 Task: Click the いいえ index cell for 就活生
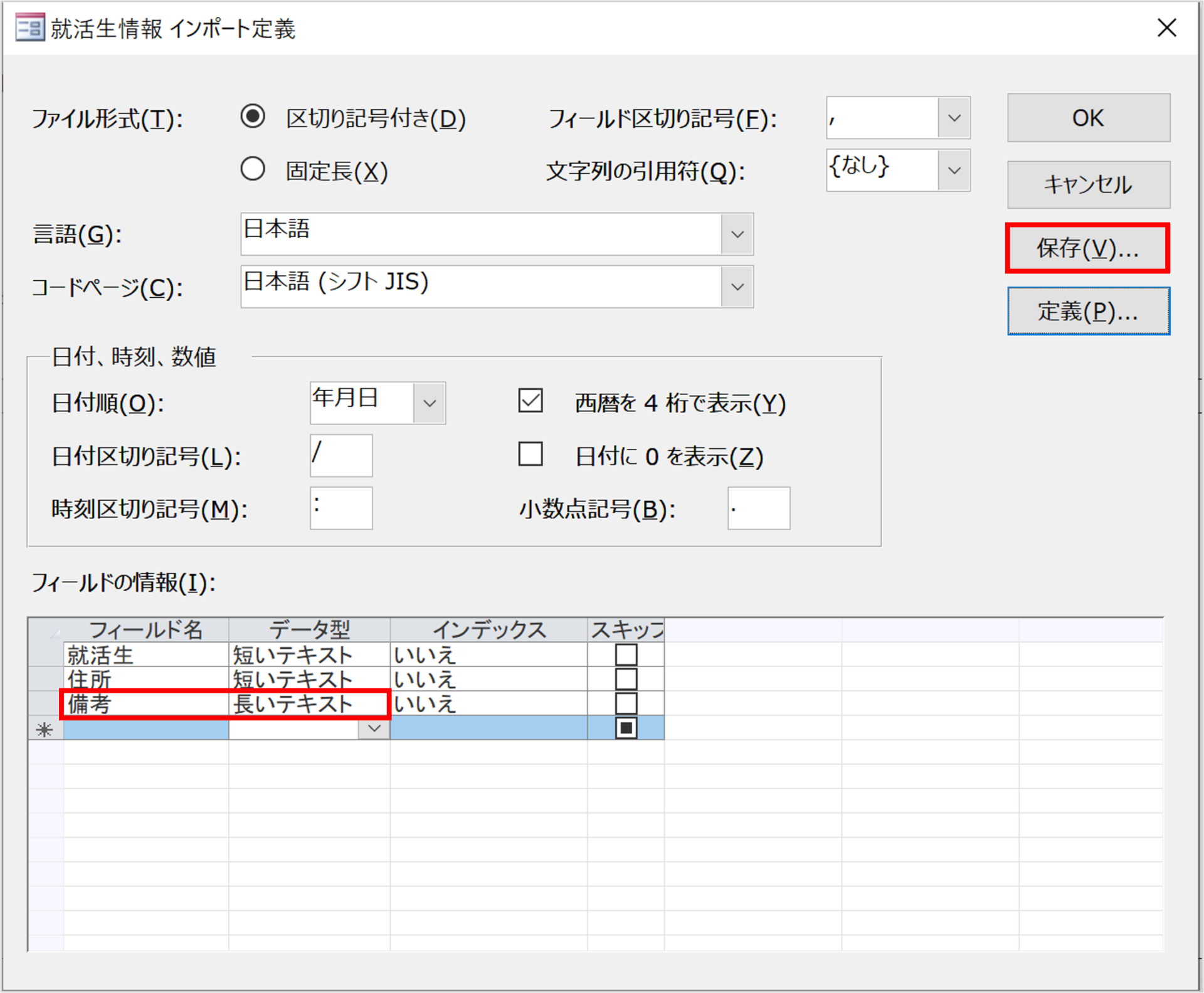pos(488,654)
